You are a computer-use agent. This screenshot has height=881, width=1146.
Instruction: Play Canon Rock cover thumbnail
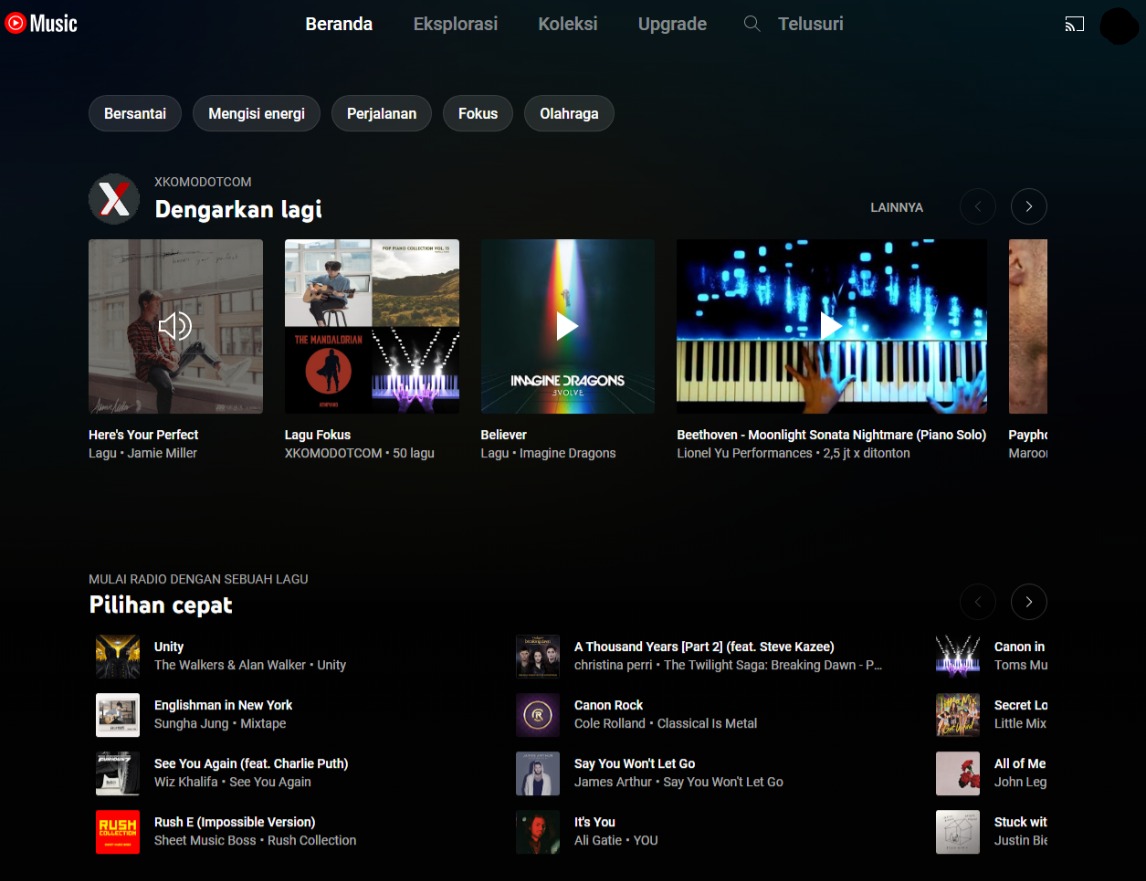tap(538, 715)
